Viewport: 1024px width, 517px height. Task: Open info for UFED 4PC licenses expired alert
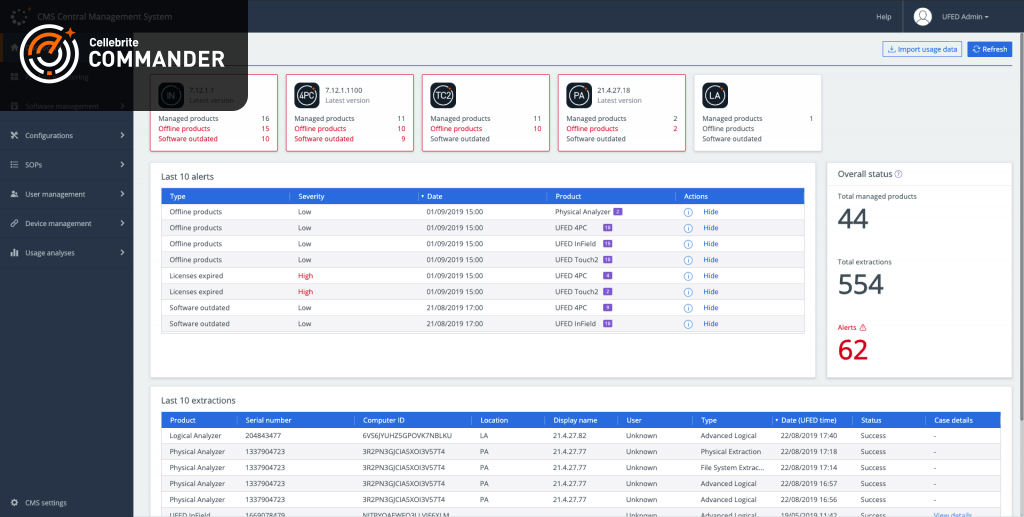[x=688, y=276]
